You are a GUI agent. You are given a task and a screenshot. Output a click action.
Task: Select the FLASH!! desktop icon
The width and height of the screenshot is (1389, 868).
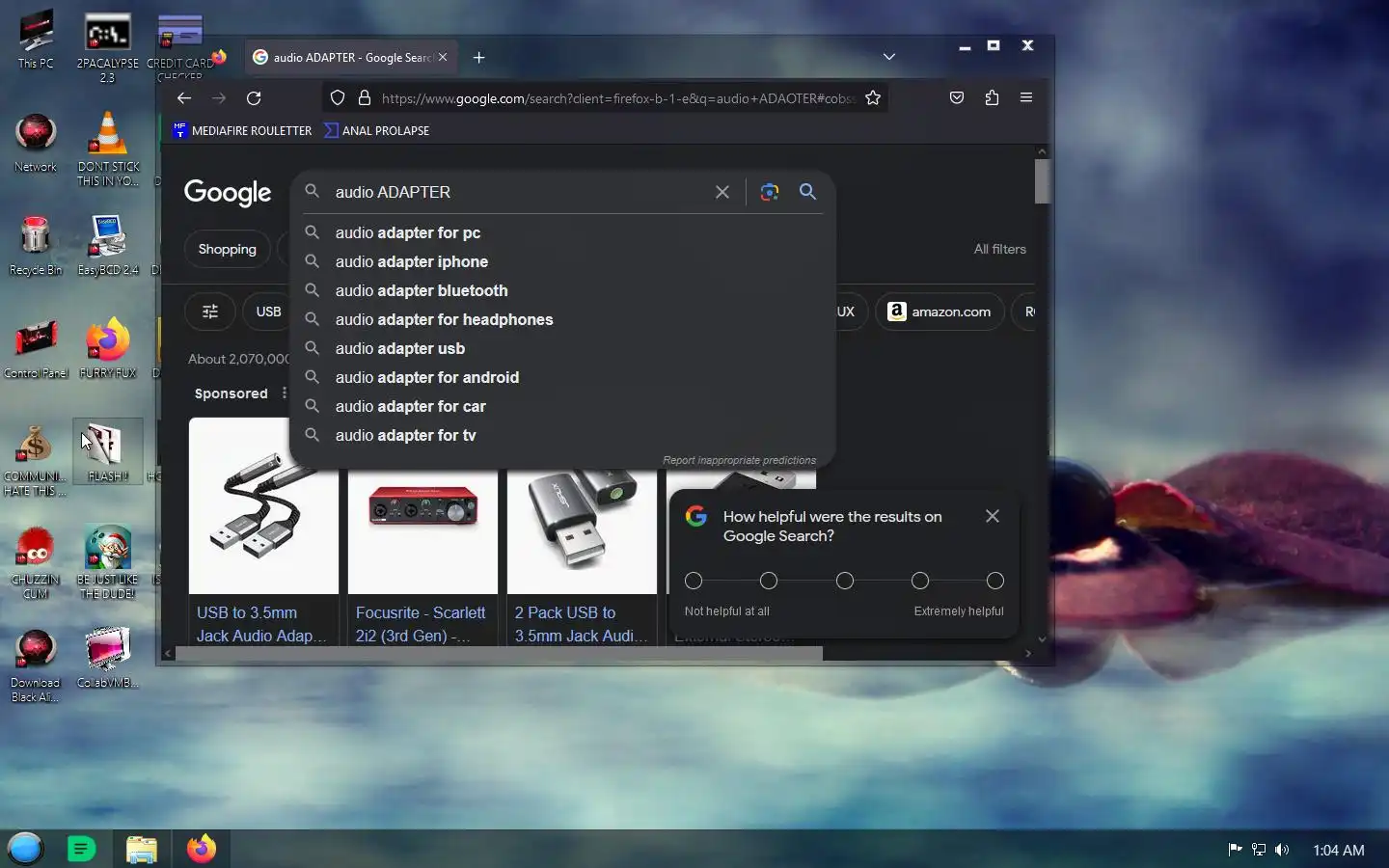point(108,451)
